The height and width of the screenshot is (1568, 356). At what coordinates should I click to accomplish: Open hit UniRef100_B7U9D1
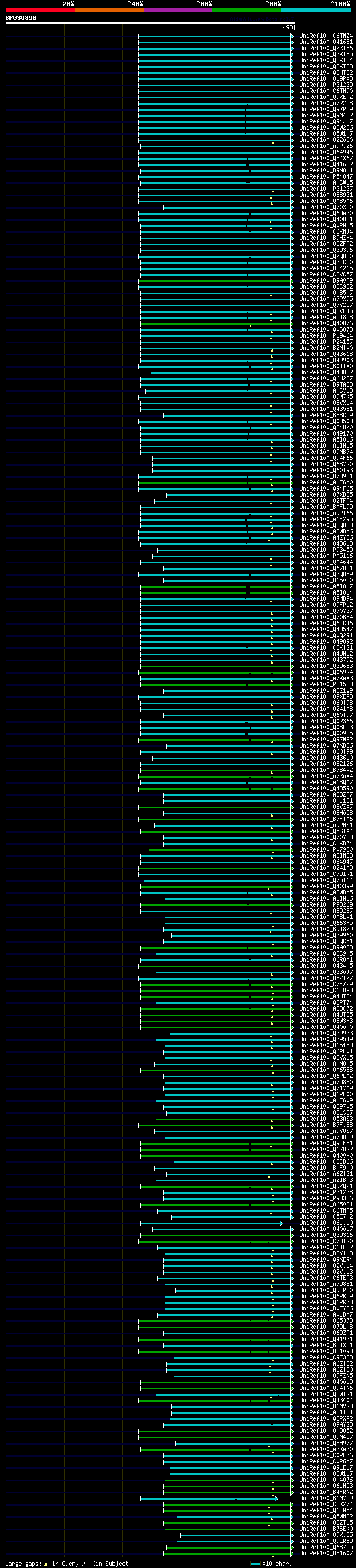[x=326, y=477]
